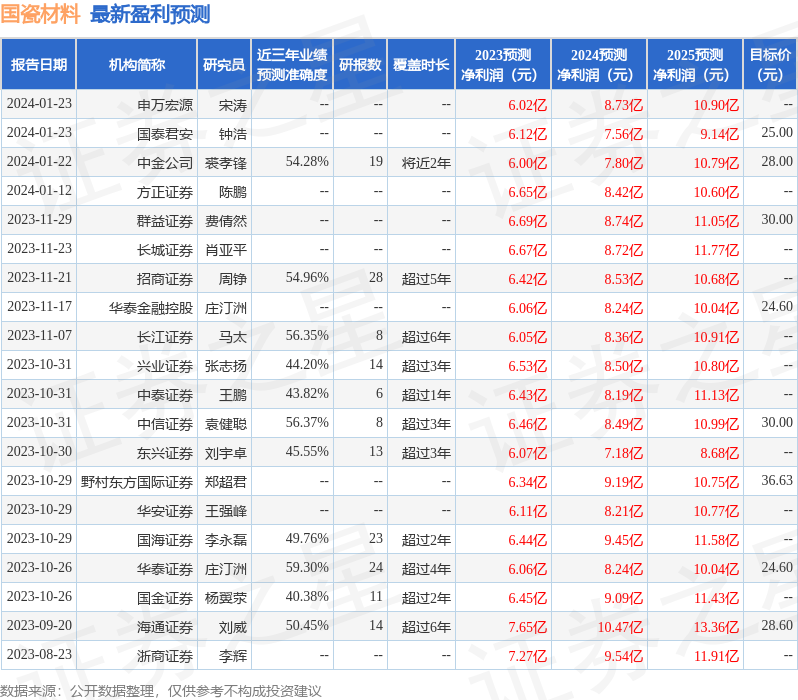This screenshot has width=798, height=700.
Task: Click the 2023预测净利润 column header
Action: (x=503, y=65)
